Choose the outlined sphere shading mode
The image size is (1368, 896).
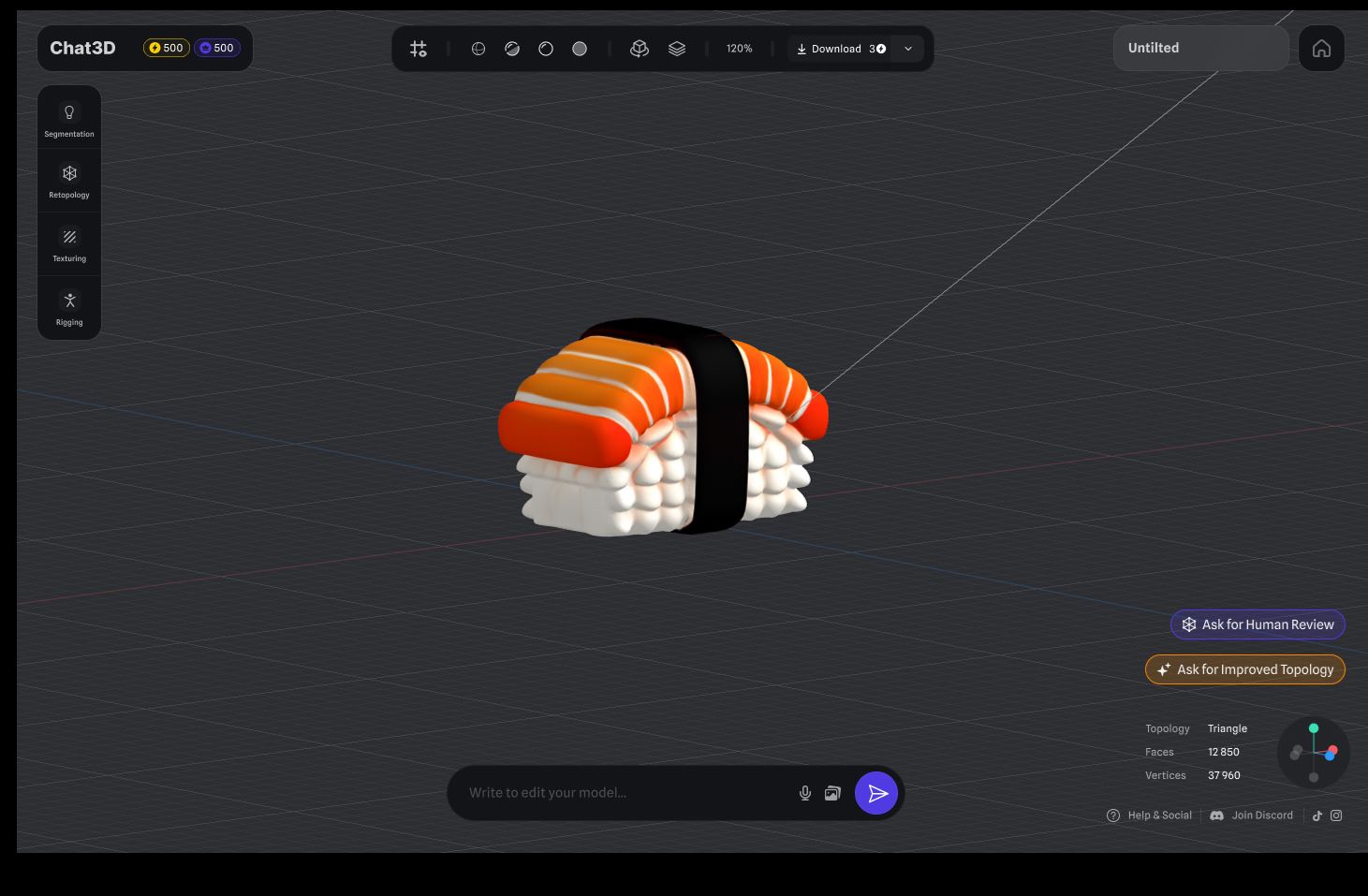(x=546, y=49)
